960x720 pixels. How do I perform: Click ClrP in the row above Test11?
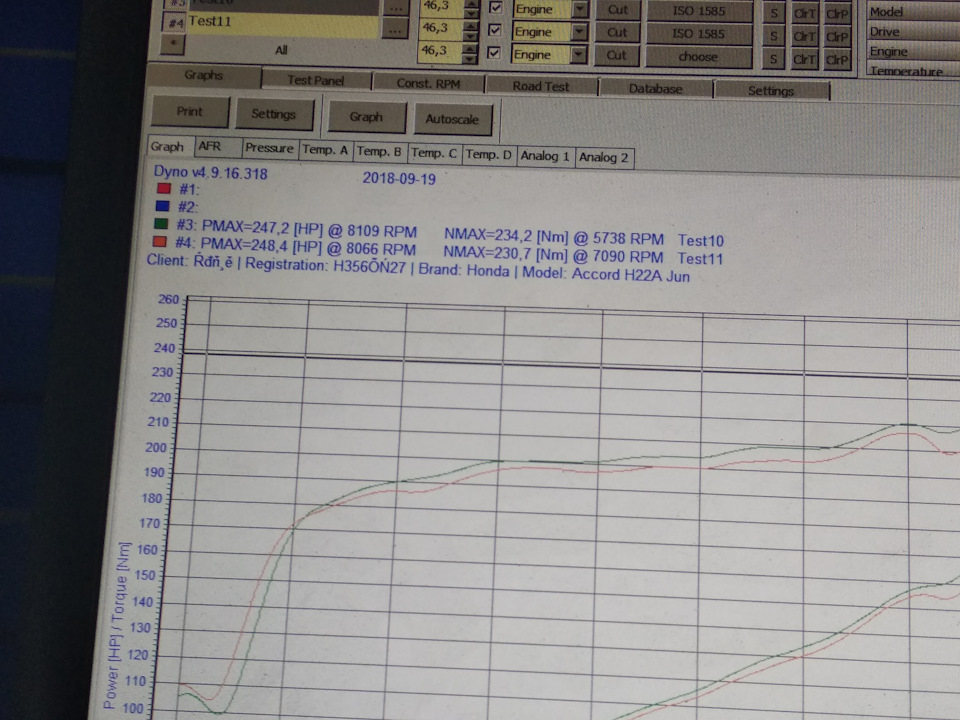(x=838, y=15)
